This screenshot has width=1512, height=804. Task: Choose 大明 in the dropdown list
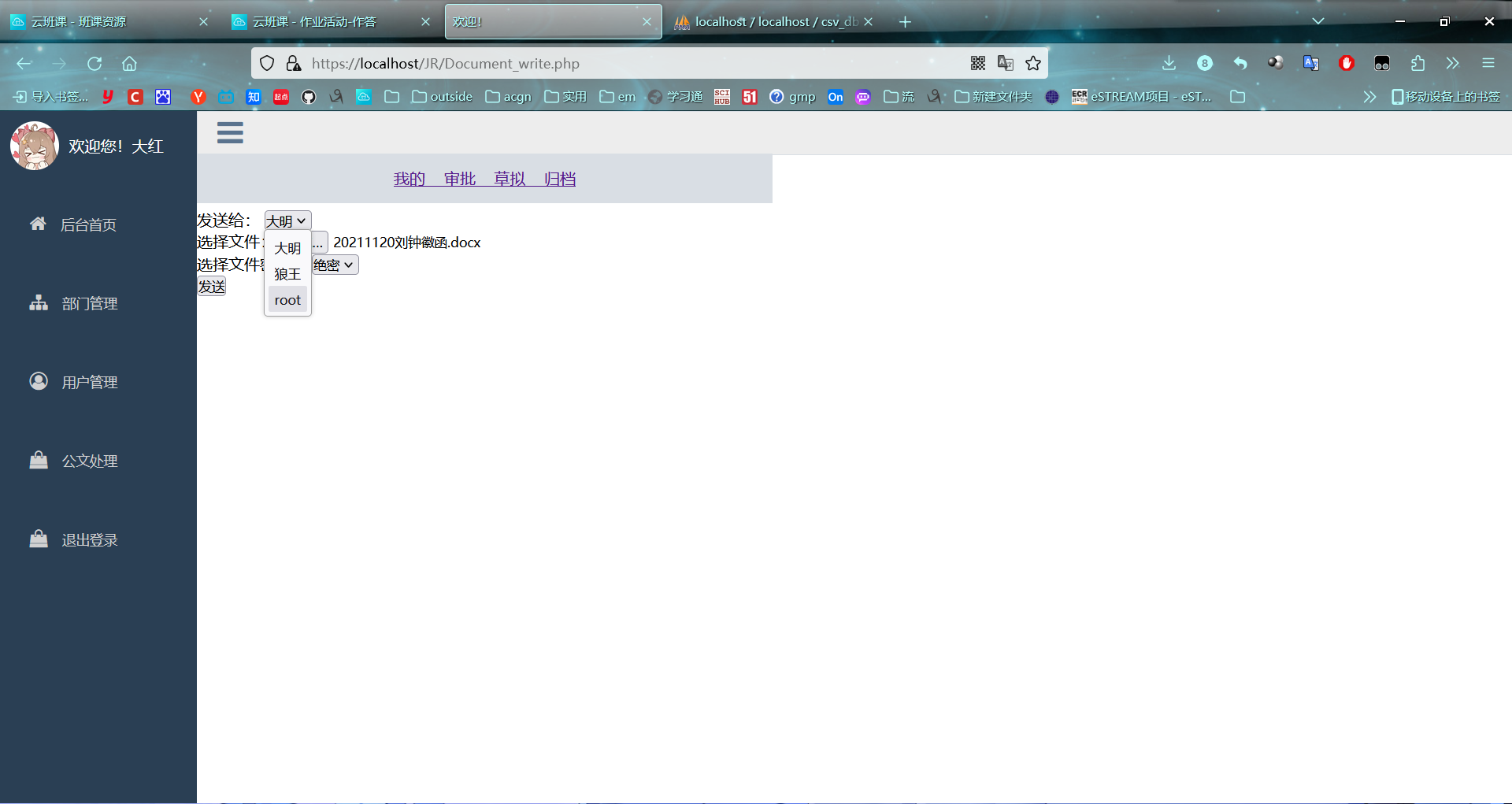287,248
